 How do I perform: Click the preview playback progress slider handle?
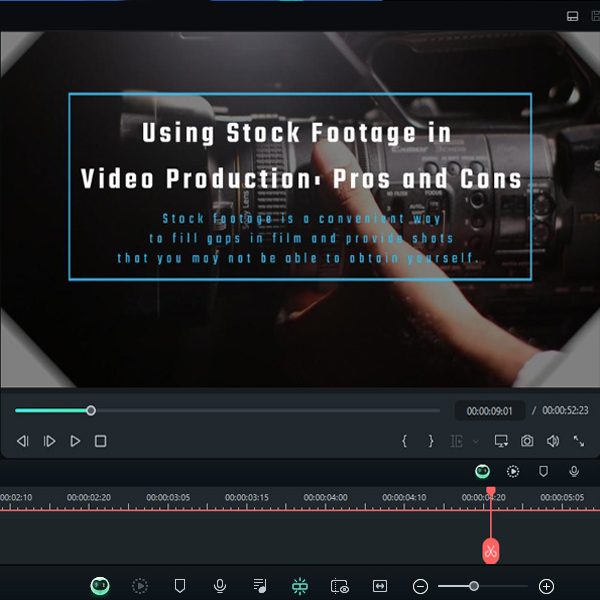(91, 410)
